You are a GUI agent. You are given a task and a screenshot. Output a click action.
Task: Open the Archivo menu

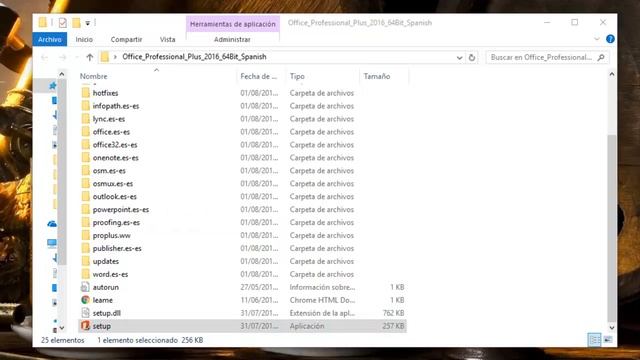[50, 39]
